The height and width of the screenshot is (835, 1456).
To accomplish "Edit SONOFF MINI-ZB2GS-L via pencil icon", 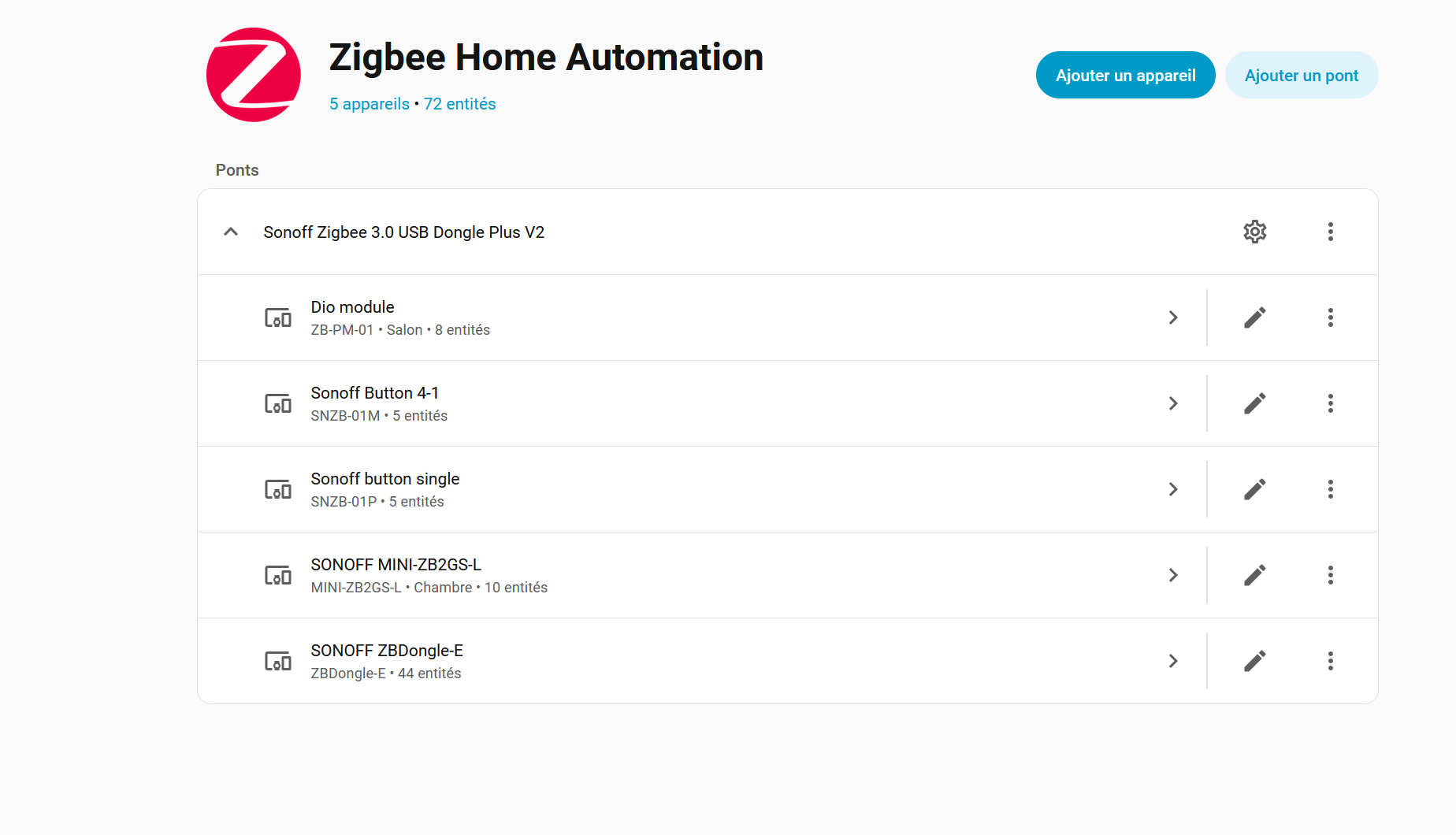I will click(1254, 575).
